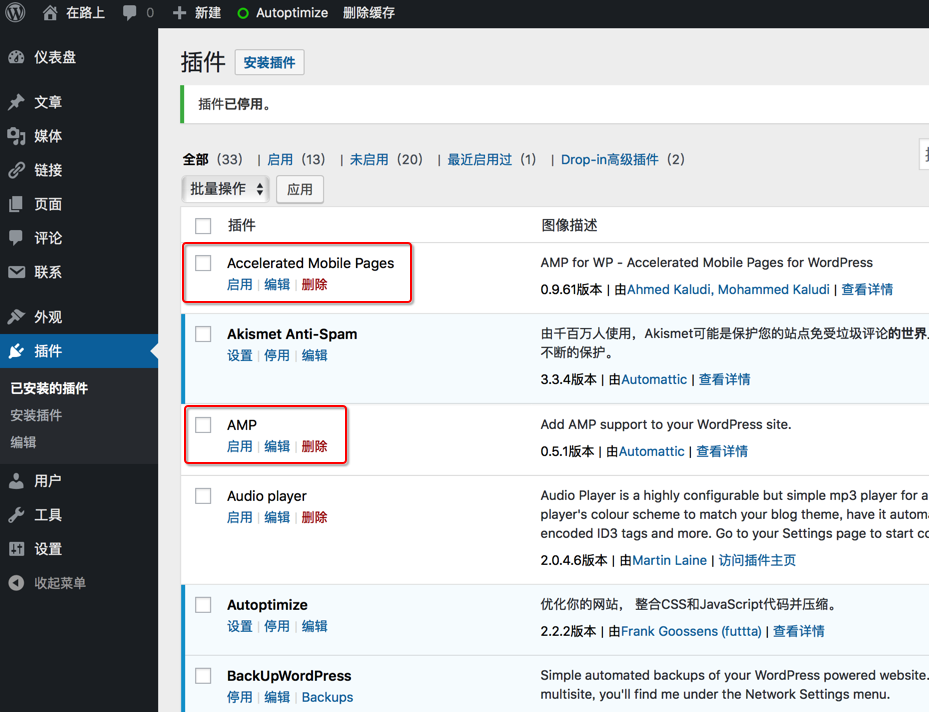This screenshot has width=929, height=713.
Task: Click 删除缓存 in the admin bar
Action: tap(369, 12)
